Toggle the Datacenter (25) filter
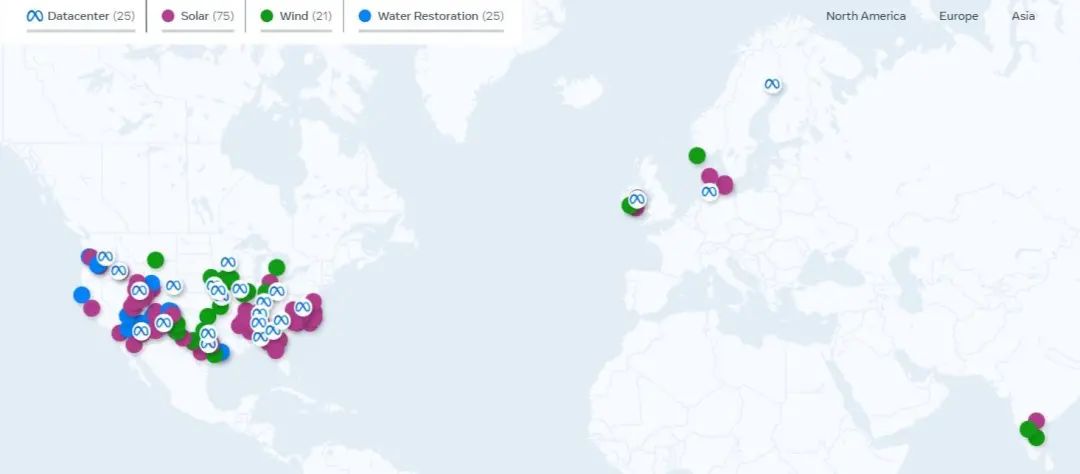Viewport: 1080px width, 474px height. [x=81, y=16]
